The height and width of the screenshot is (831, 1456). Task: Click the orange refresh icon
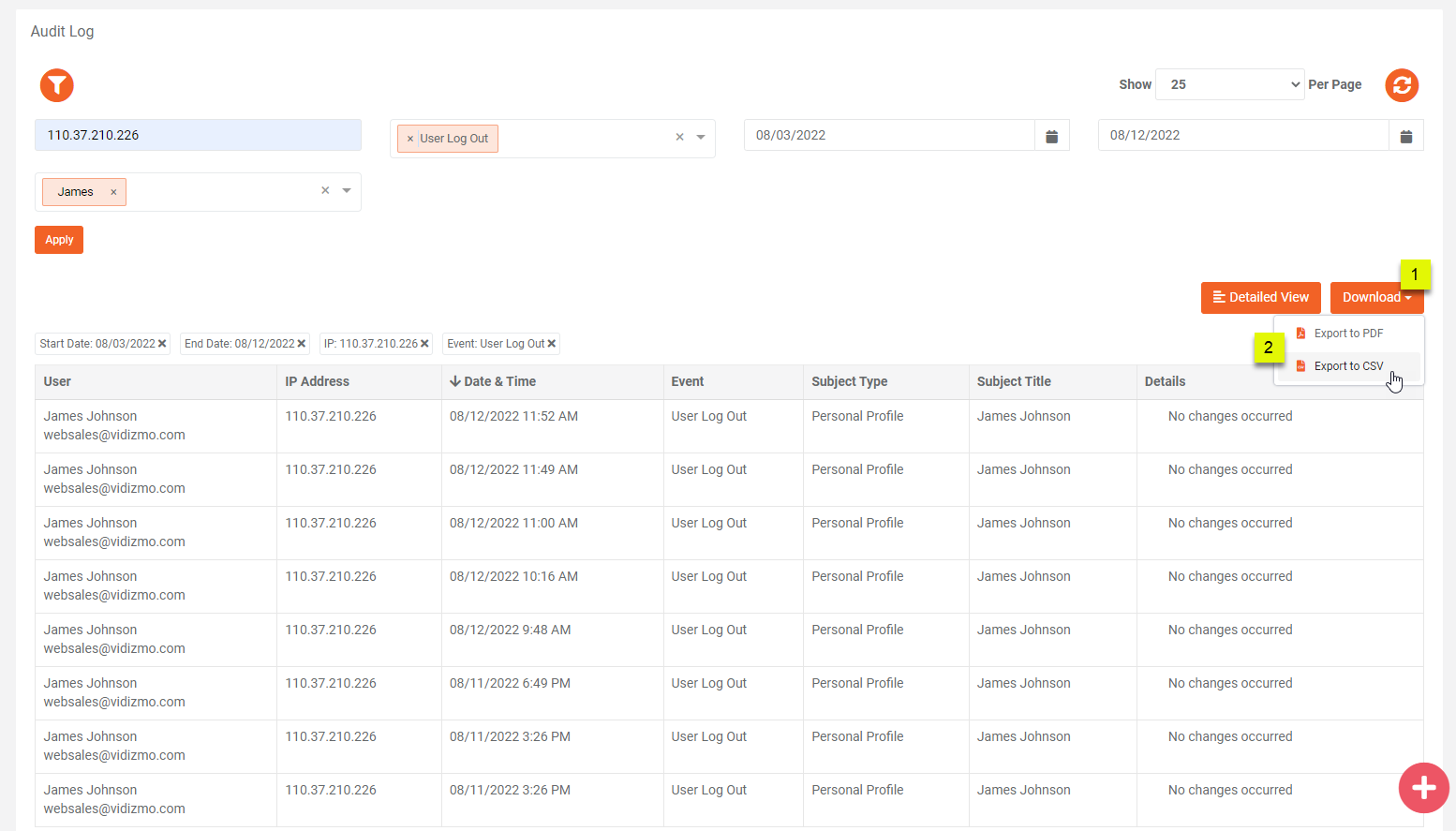tap(1402, 85)
